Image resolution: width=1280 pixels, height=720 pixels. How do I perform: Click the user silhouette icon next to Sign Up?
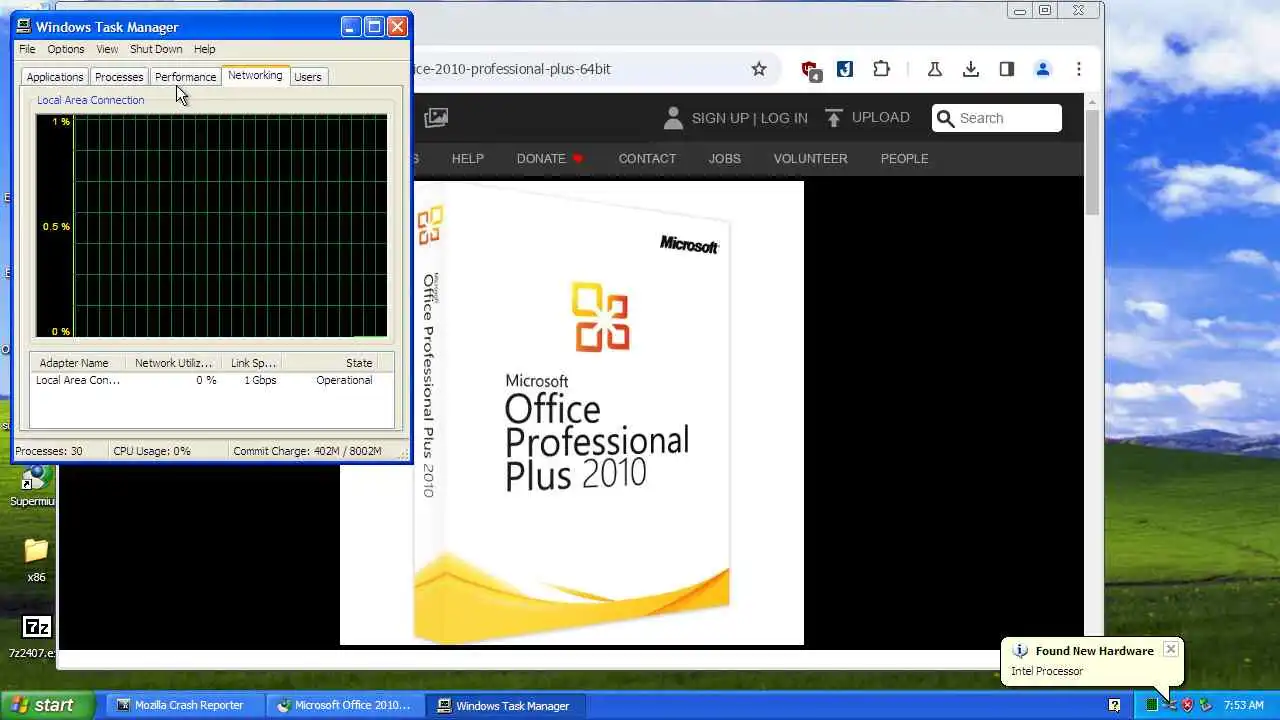(673, 118)
